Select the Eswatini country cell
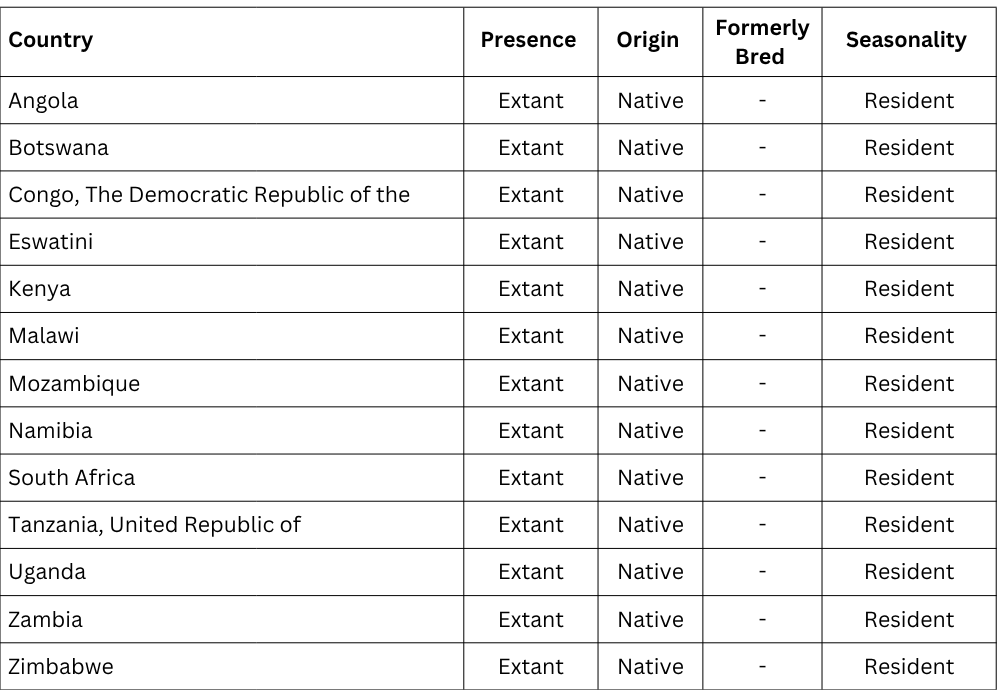The width and height of the screenshot is (1000, 690). pyautogui.click(x=51, y=242)
